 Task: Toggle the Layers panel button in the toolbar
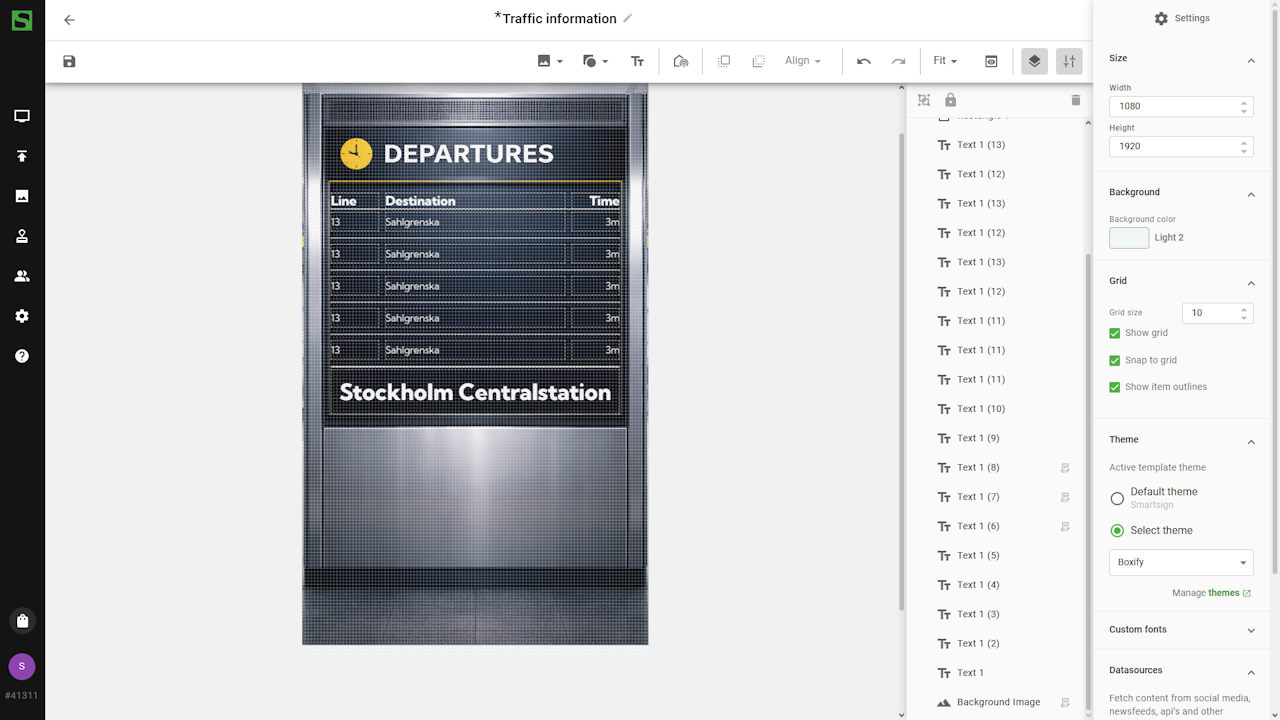[1034, 61]
